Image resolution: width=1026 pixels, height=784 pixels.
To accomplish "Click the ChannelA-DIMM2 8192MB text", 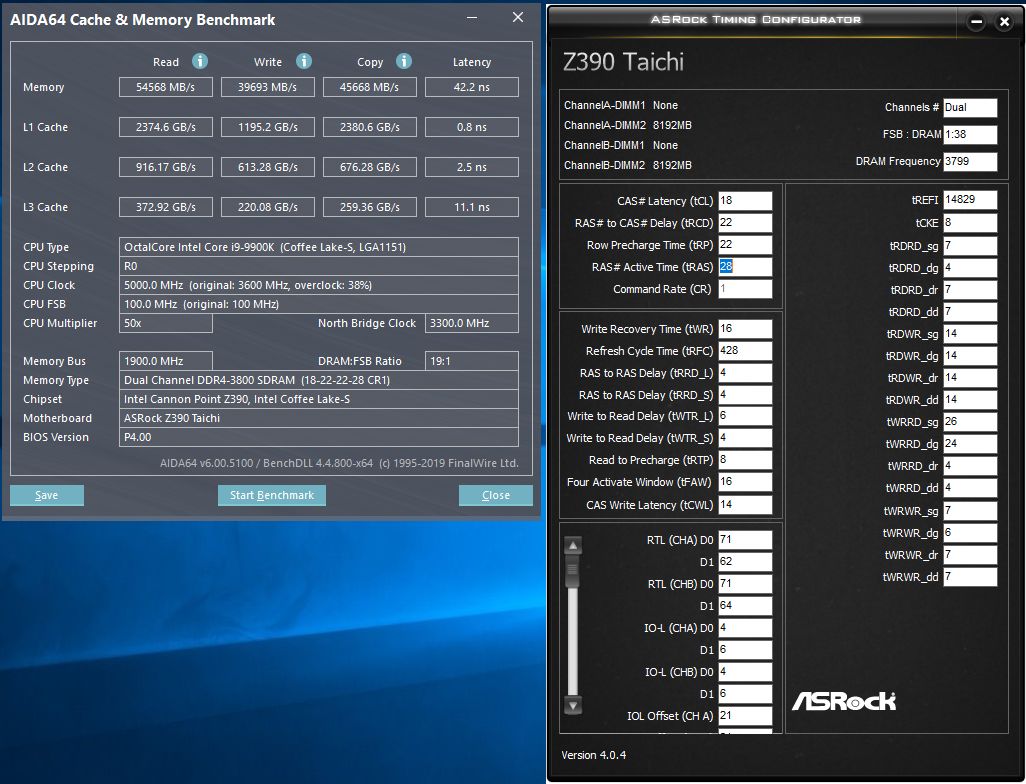I will point(628,125).
